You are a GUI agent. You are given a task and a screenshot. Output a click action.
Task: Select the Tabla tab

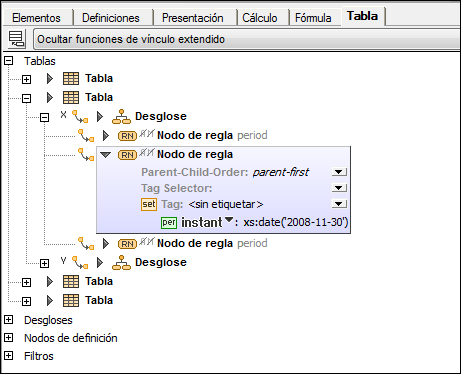pos(362,16)
